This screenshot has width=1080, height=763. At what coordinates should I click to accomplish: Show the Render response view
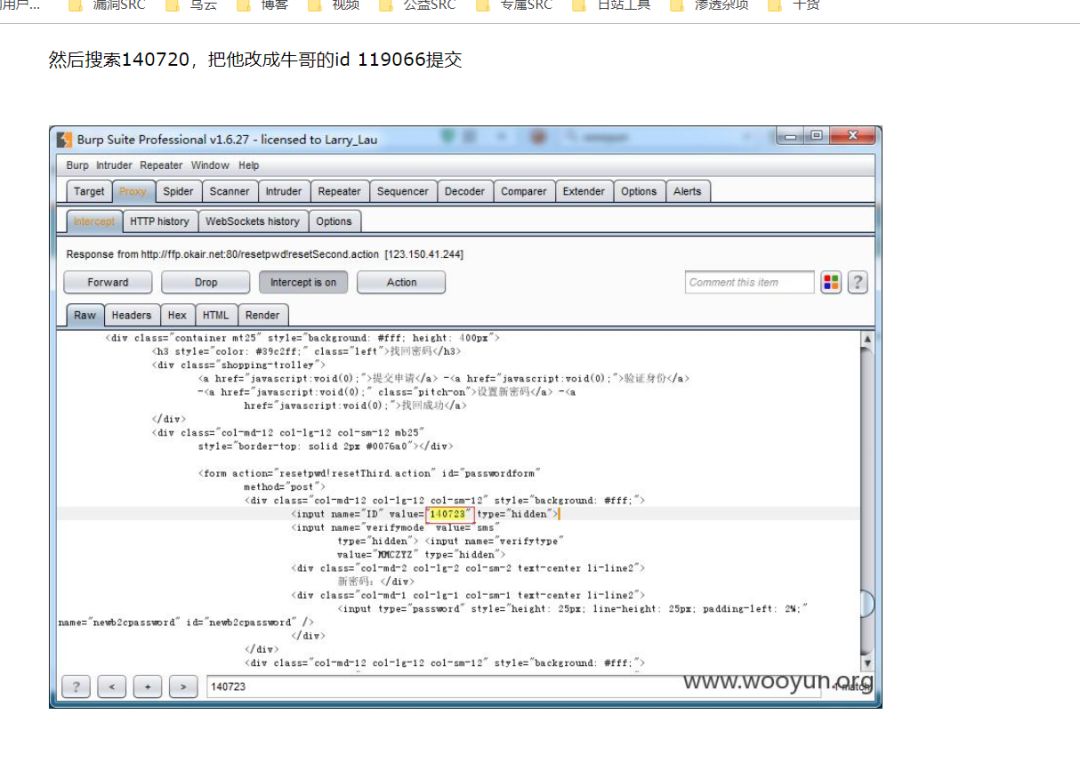point(262,315)
